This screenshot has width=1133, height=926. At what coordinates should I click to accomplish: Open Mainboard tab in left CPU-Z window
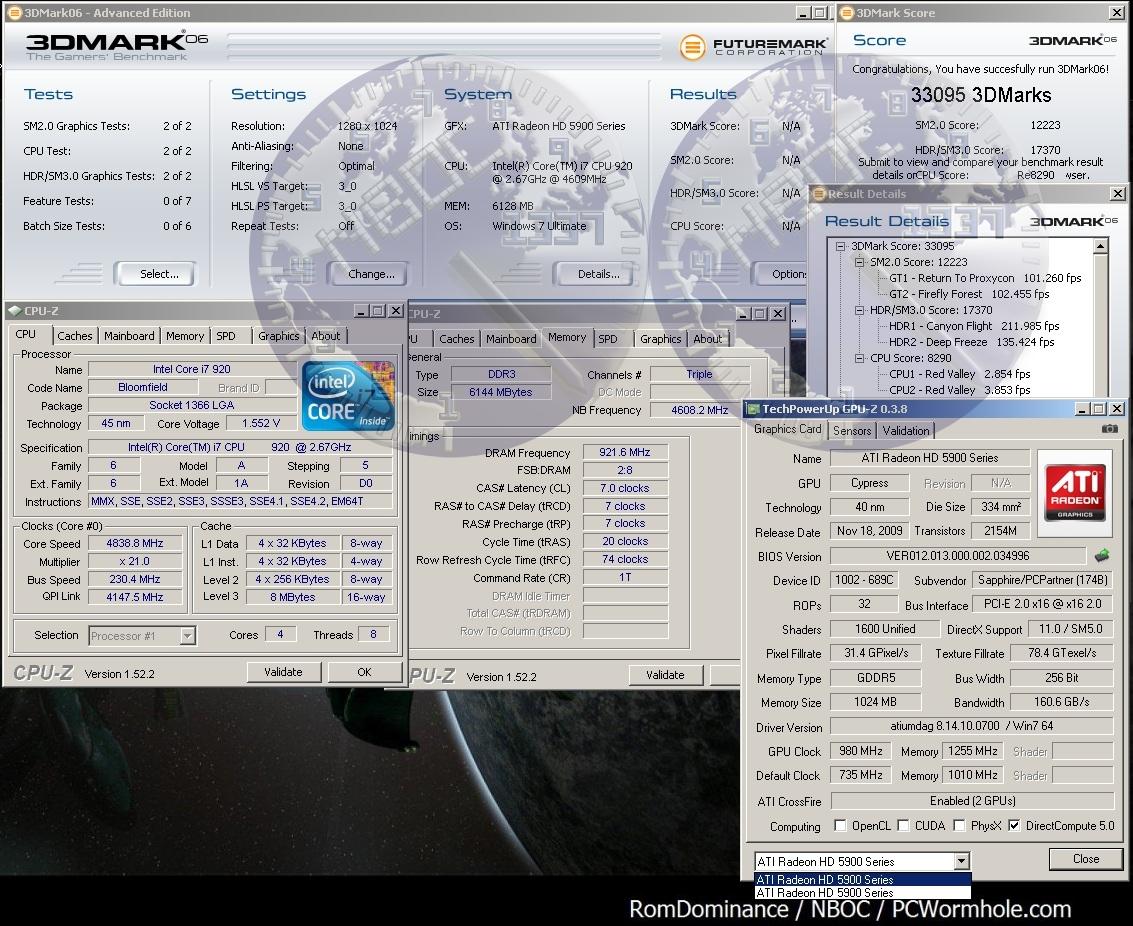point(129,336)
